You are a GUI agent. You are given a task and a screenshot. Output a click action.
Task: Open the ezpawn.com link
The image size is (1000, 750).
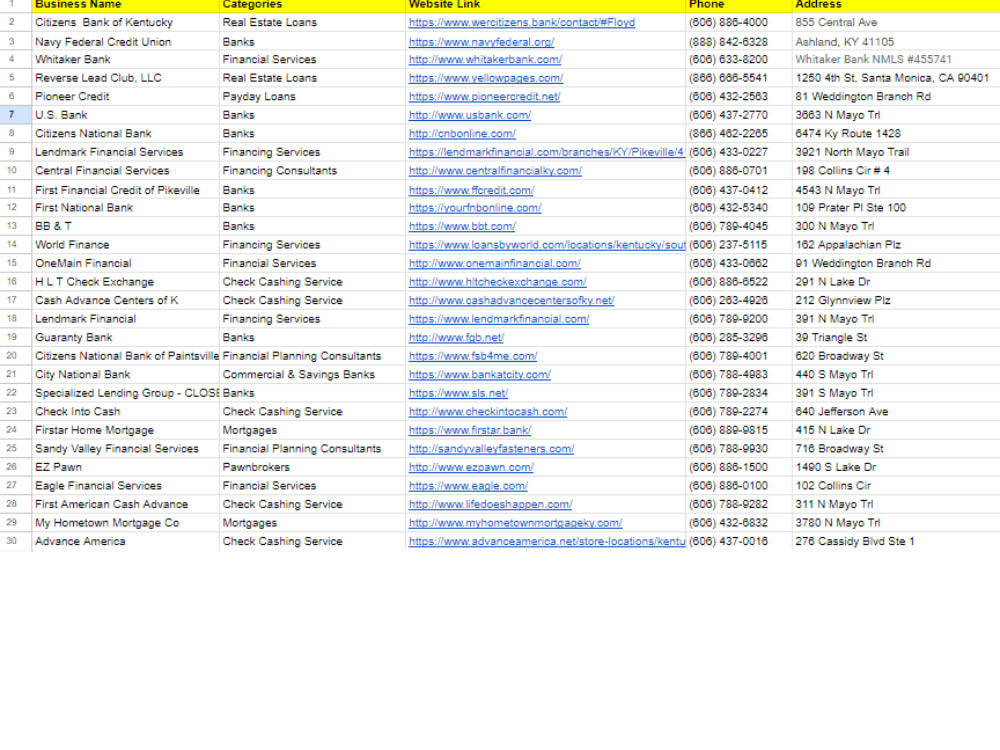pyautogui.click(x=471, y=466)
